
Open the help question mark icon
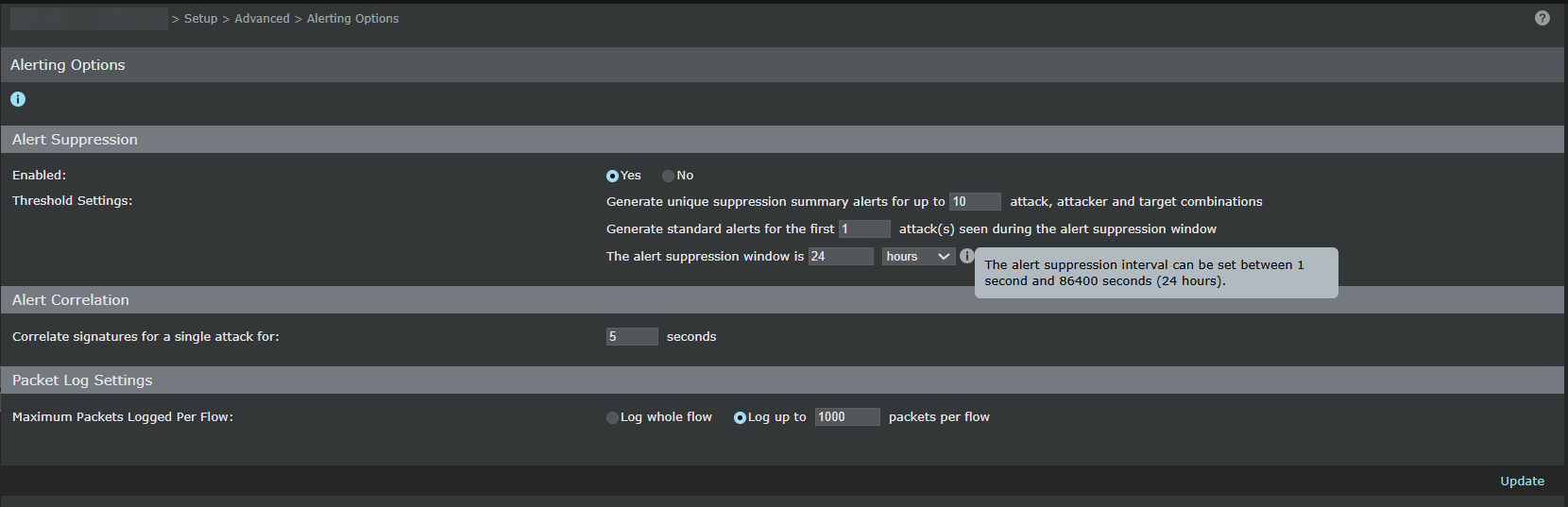click(x=1542, y=18)
